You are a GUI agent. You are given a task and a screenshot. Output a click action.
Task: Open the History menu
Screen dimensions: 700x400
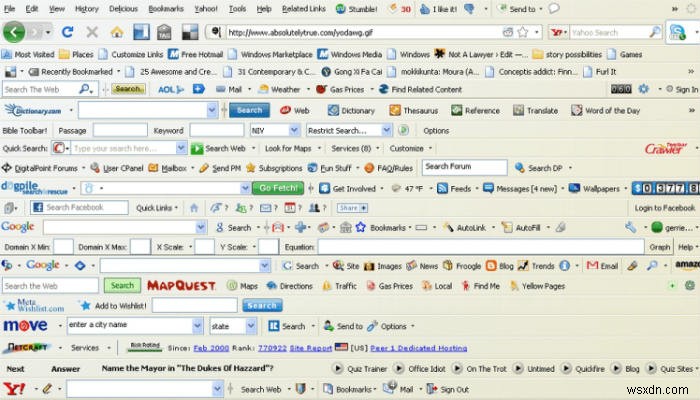tap(87, 8)
